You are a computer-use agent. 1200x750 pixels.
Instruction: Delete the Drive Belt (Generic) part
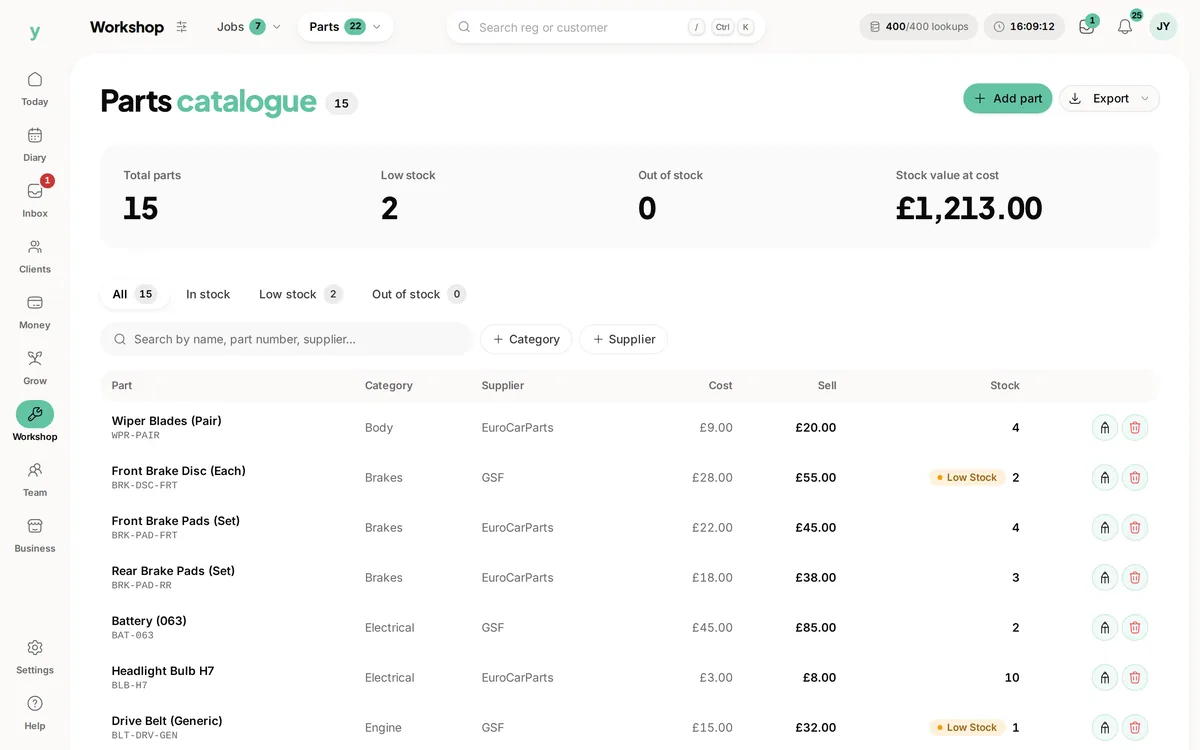pos(1135,728)
